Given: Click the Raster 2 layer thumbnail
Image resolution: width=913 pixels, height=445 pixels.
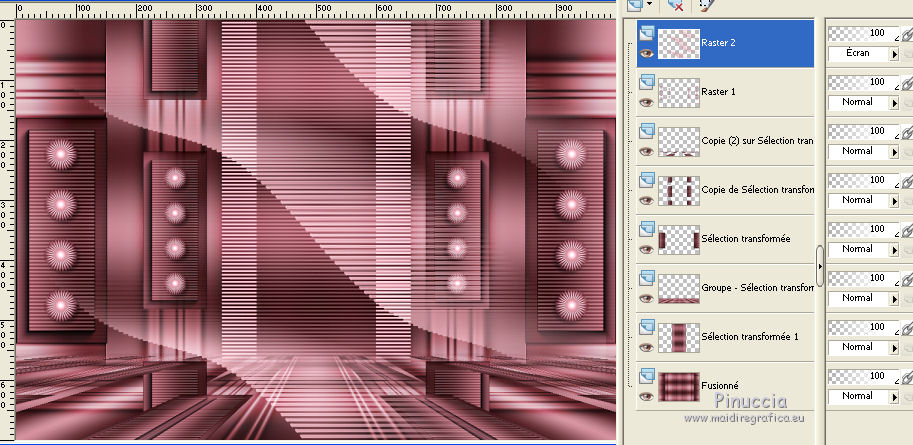Looking at the screenshot, I should [679, 44].
